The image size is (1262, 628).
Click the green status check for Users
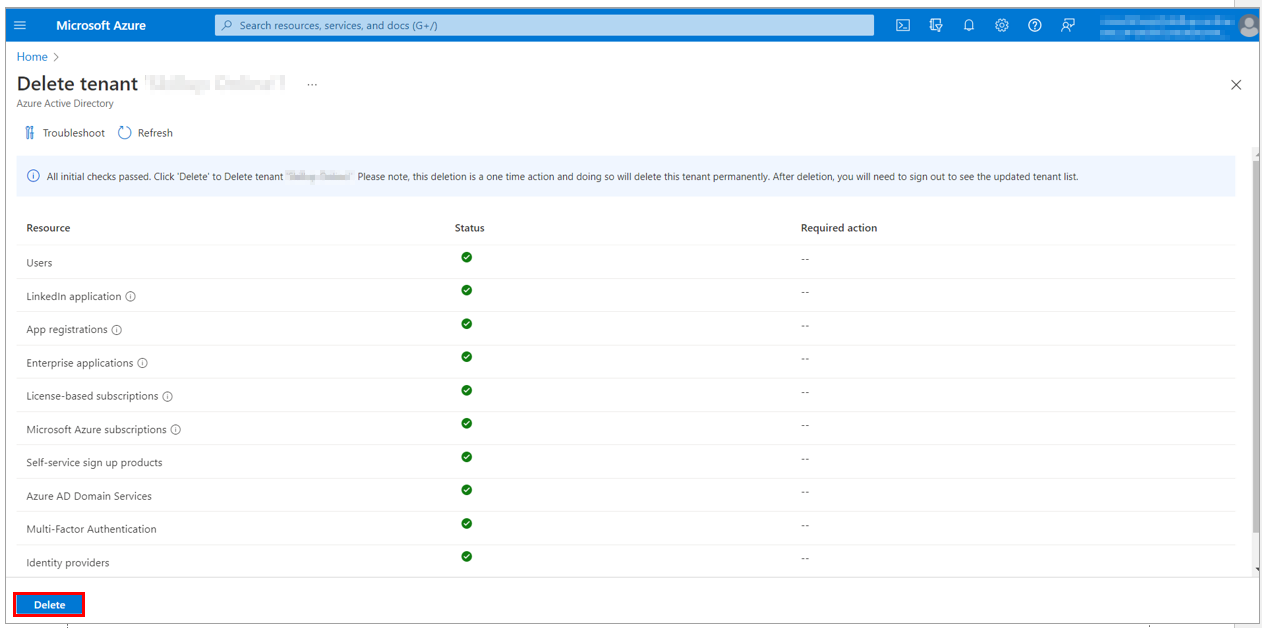467,257
